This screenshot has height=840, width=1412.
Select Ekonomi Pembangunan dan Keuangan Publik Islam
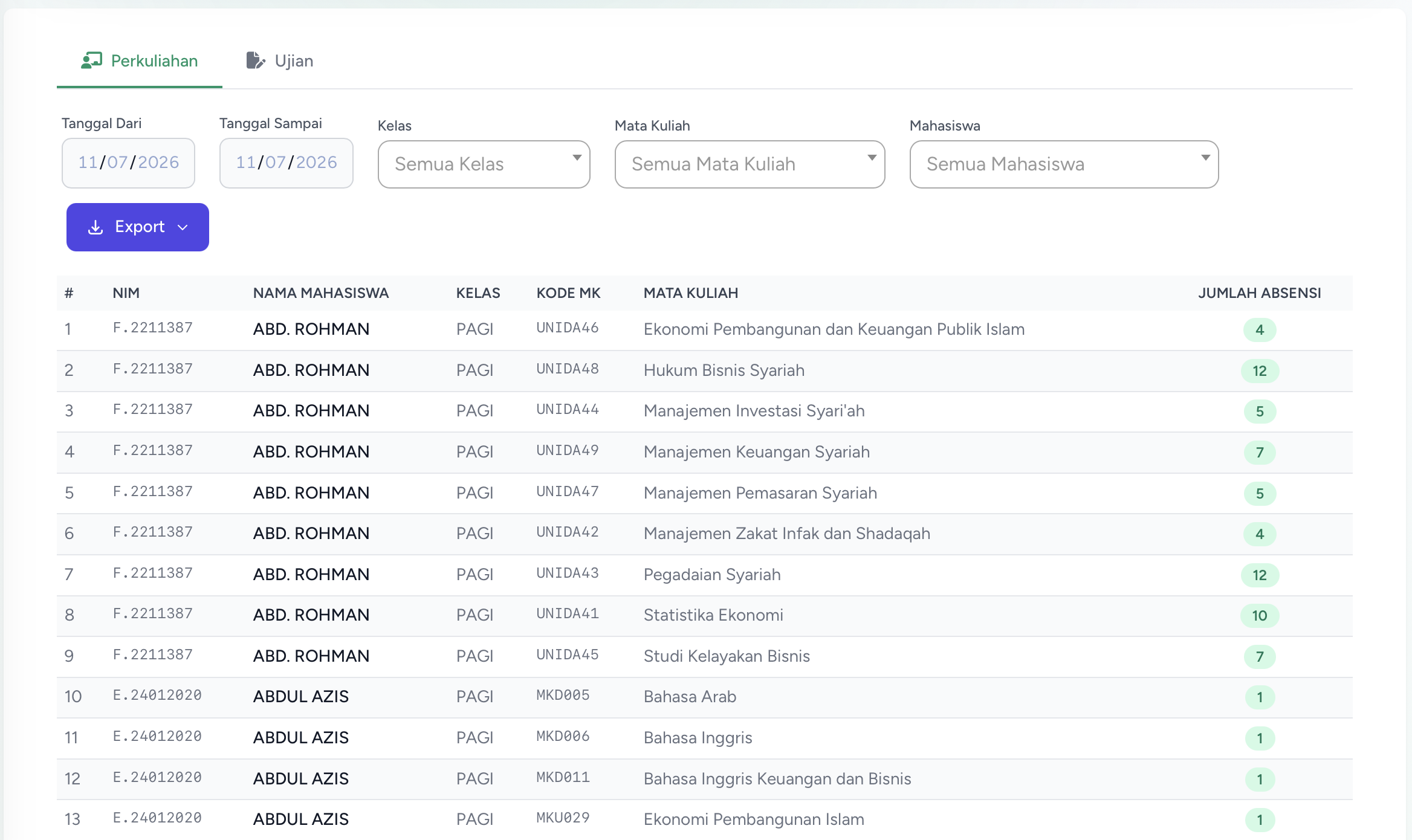[834, 329]
